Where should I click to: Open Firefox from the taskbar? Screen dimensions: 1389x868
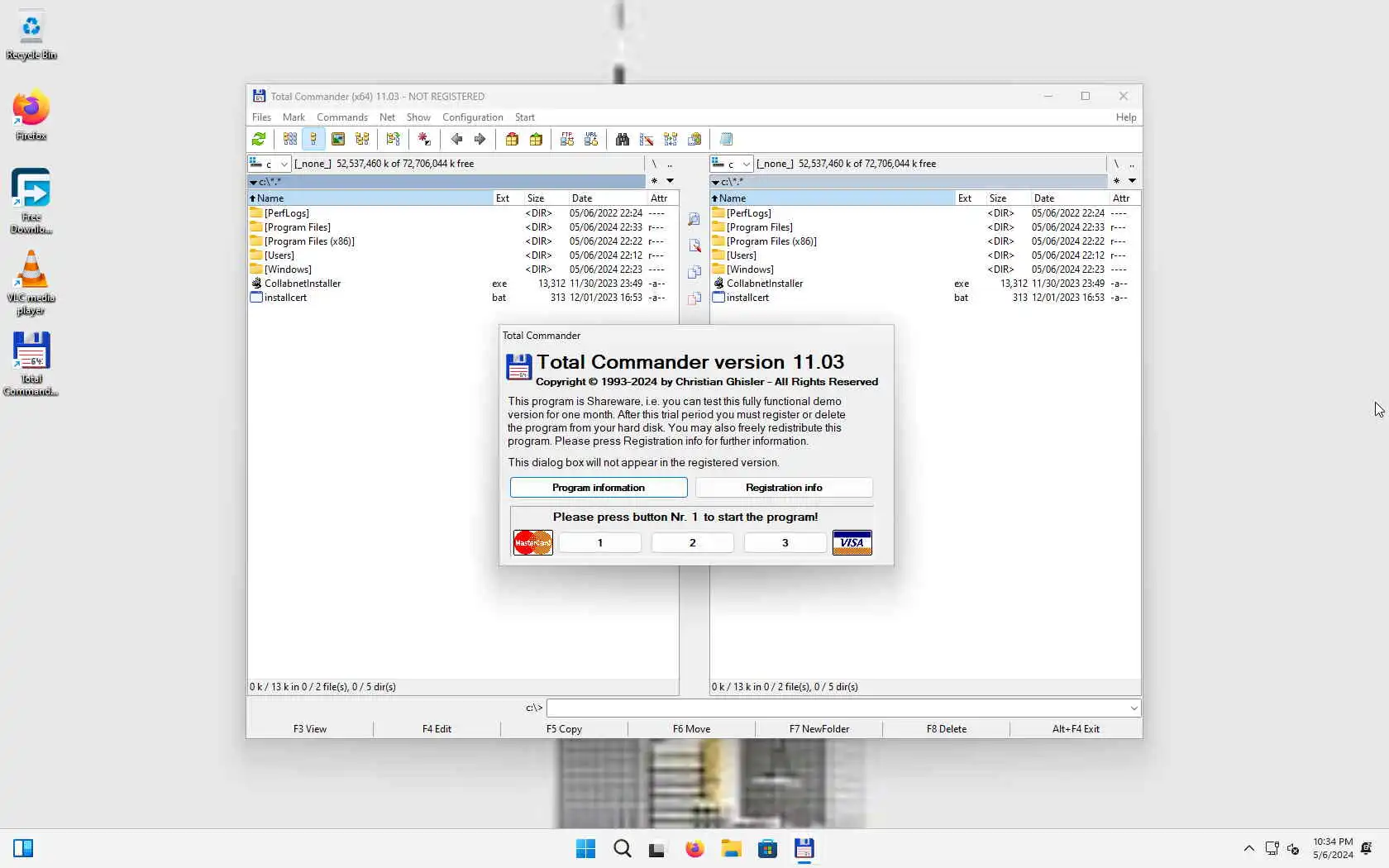pos(694,849)
